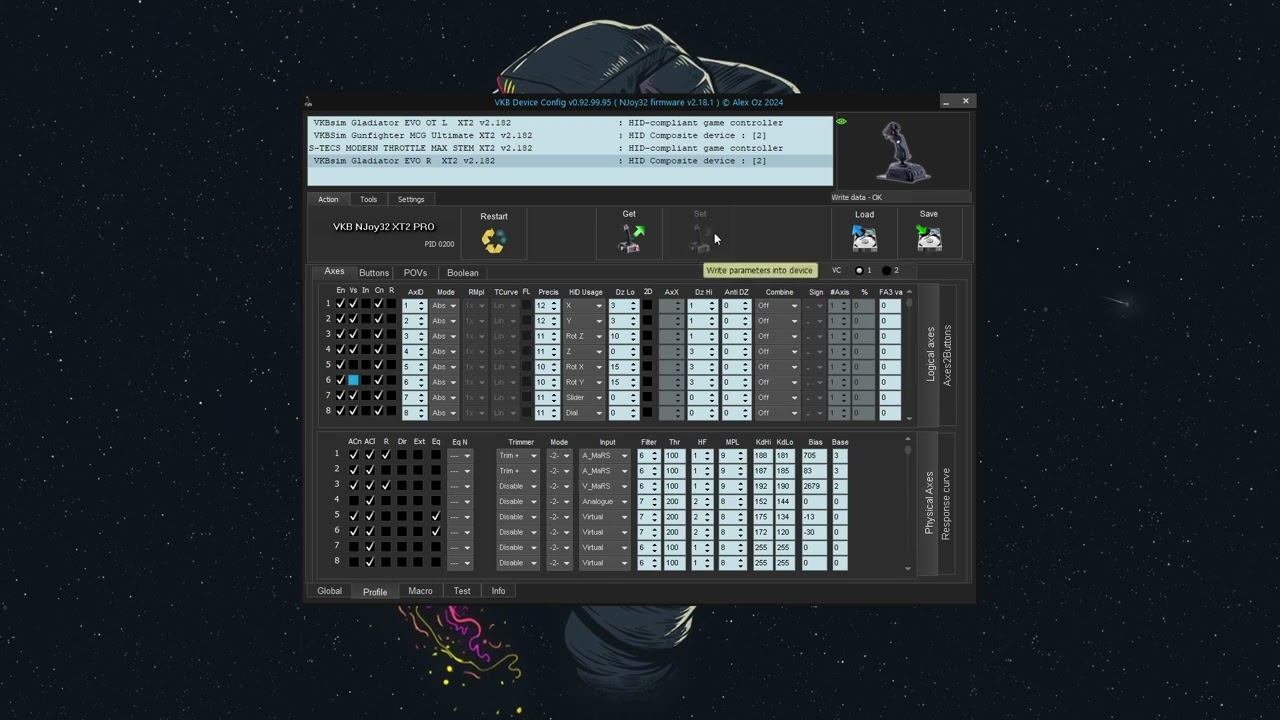This screenshot has height=720, width=1280.
Task: Click AxID spinner for logical axis 1
Action: [x=414, y=306]
